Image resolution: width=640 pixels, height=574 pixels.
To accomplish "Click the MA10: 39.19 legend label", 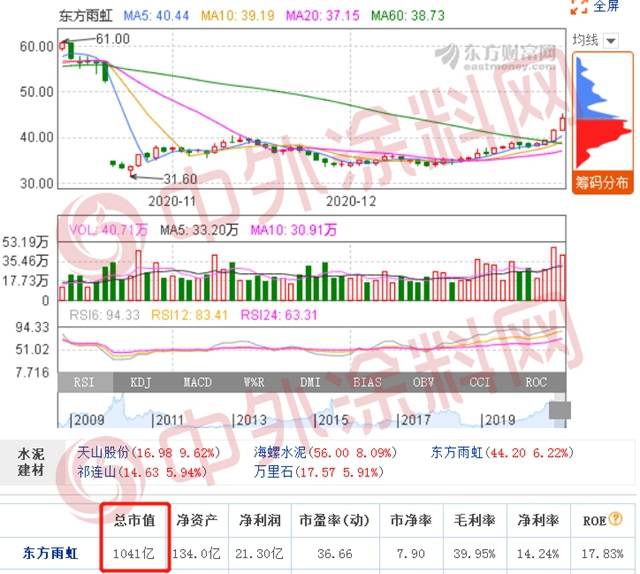I will pyautogui.click(x=238, y=16).
